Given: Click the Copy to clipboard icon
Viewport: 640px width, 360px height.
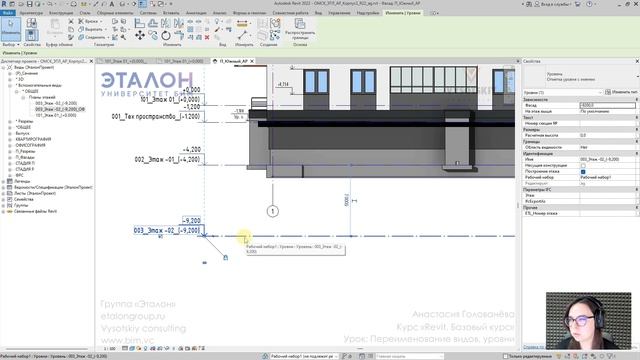Looking at the screenshot, I should click(71, 29).
